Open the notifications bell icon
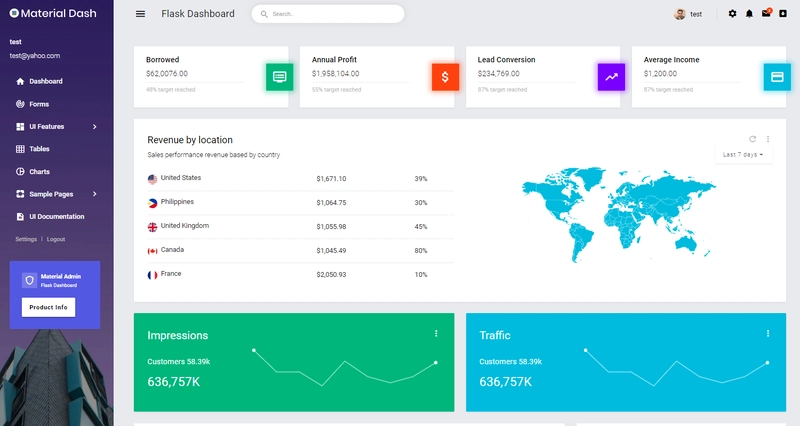This screenshot has height=426, width=800. coord(749,14)
